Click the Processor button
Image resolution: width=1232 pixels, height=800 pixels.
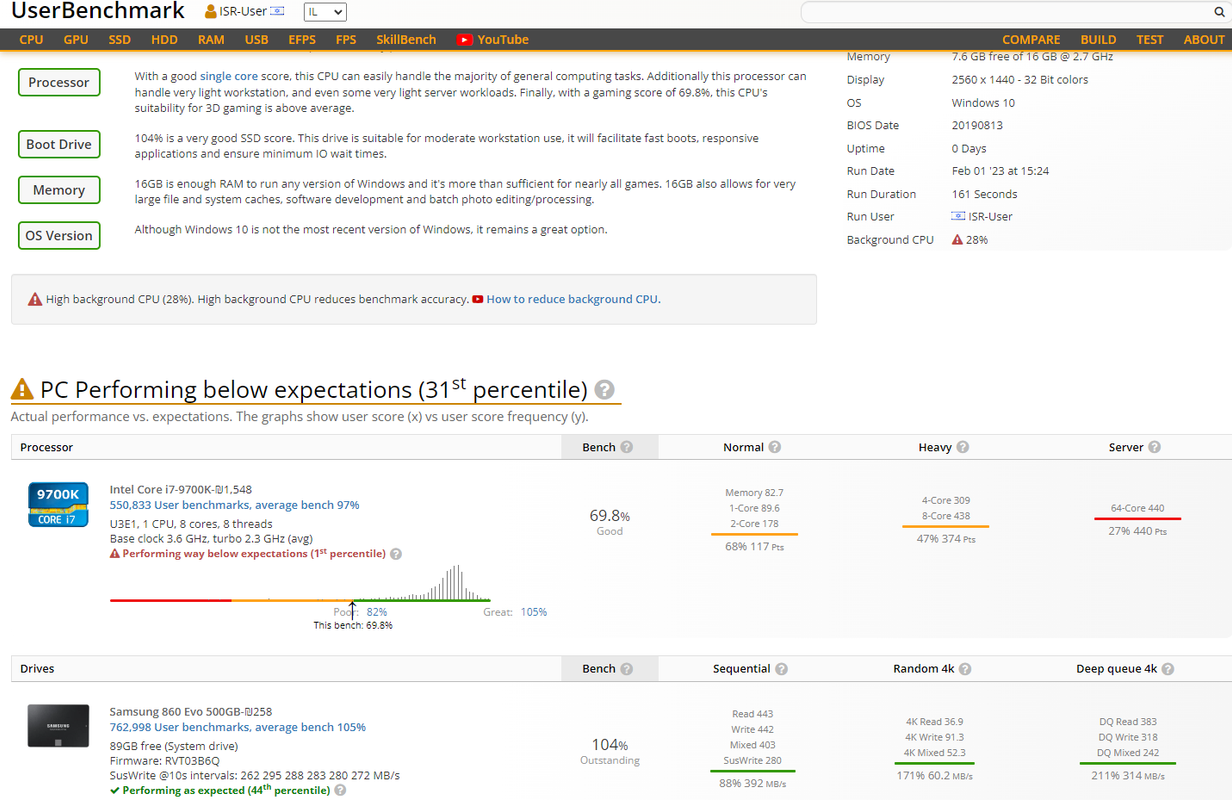59,82
